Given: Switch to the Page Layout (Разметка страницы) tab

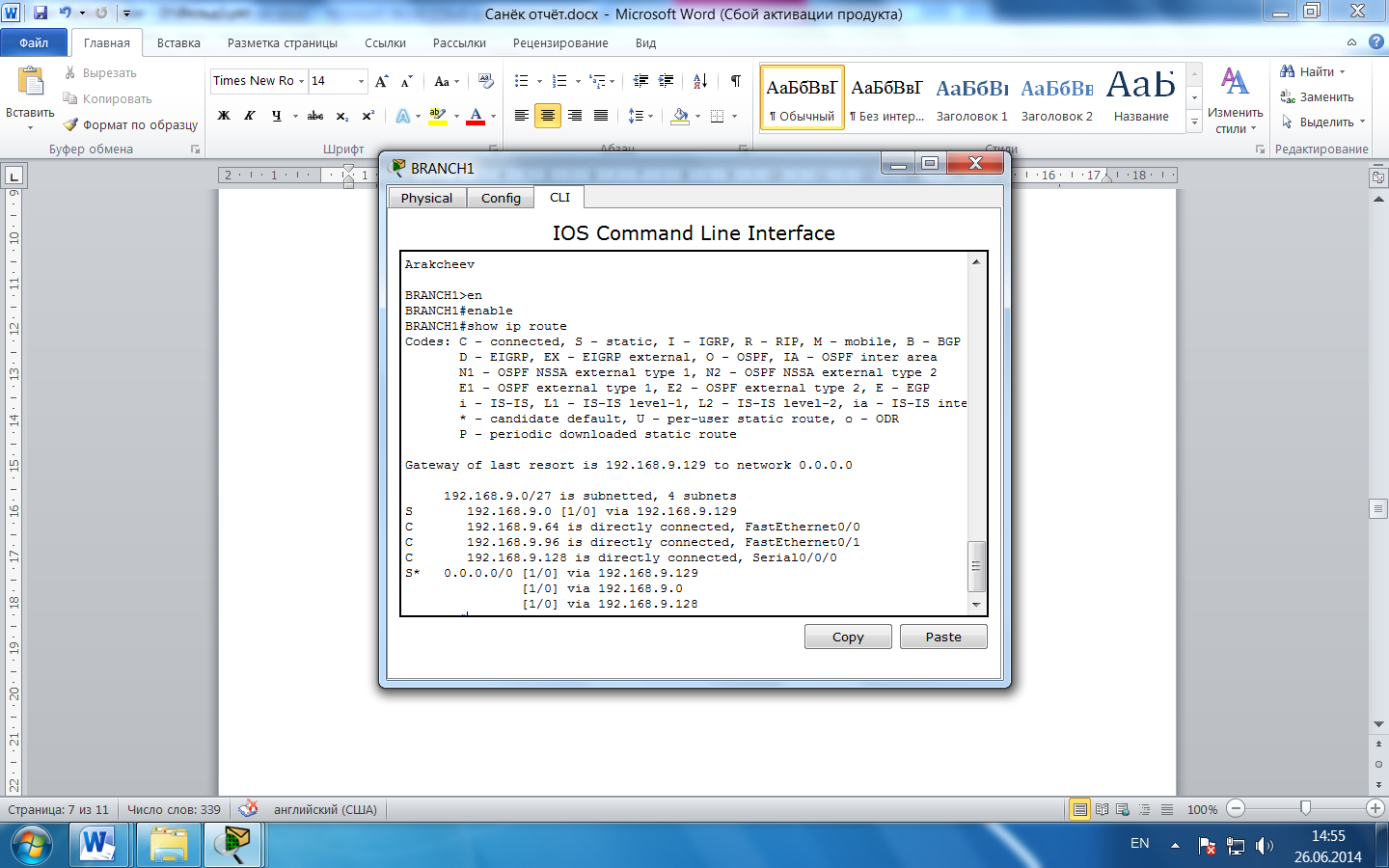Looking at the screenshot, I should [283, 42].
